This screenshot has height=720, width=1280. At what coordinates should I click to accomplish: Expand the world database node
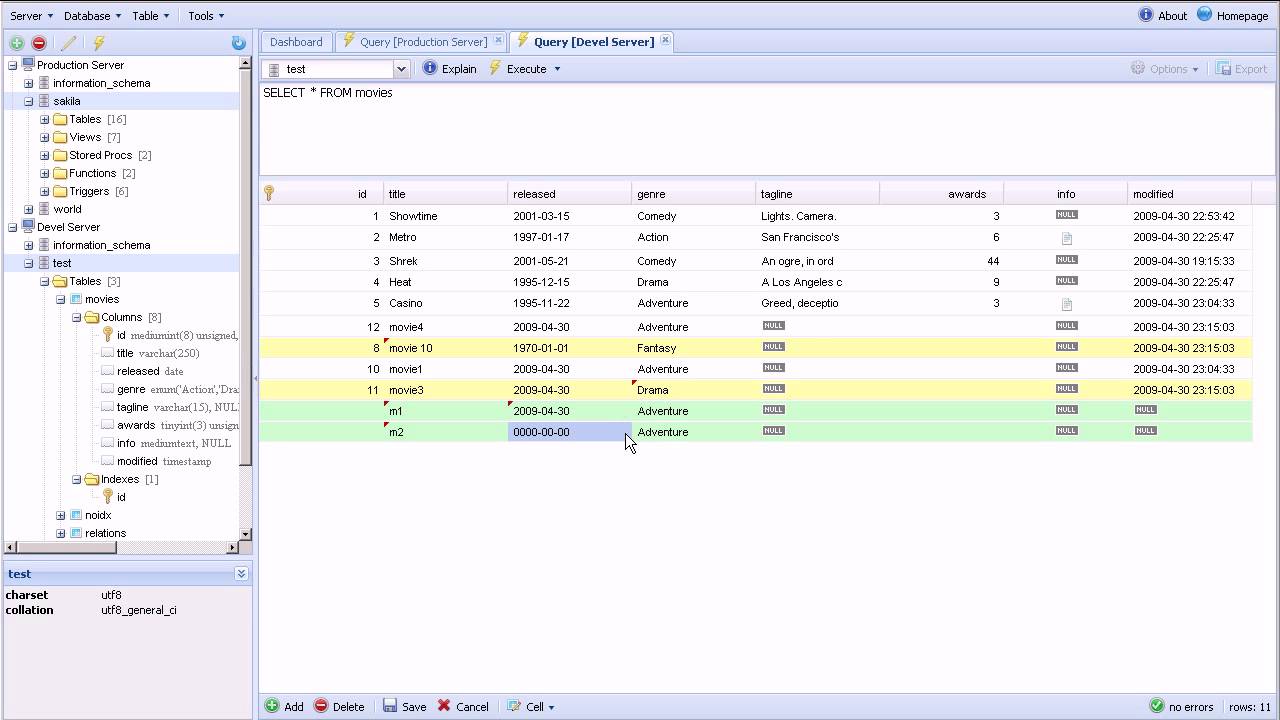28,209
